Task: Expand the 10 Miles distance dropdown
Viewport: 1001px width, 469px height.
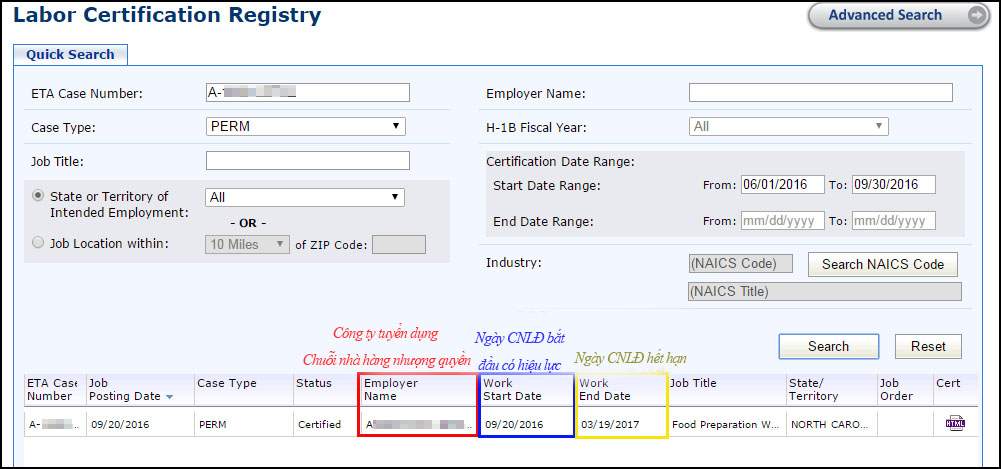Action: coord(247,244)
